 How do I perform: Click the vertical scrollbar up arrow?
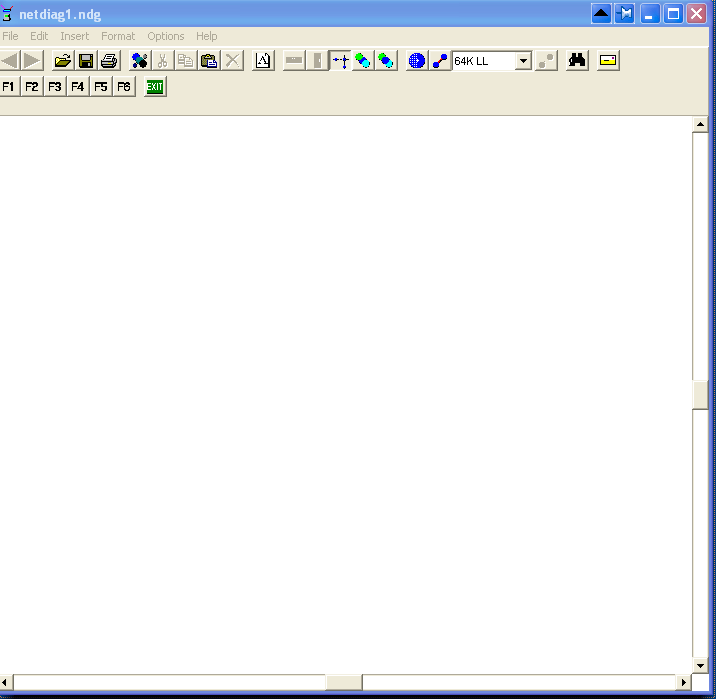coord(700,124)
